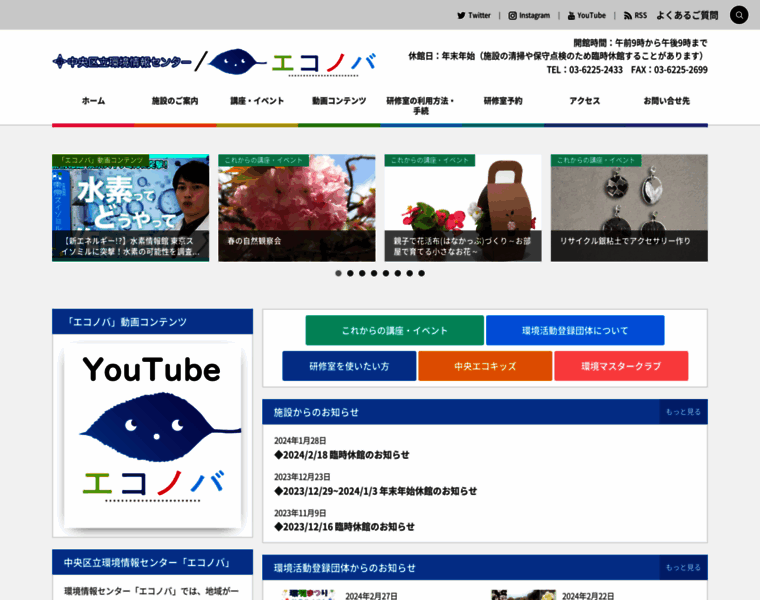760x600 pixels.
Task: Select the fifth carousel pagination dot
Action: point(386,273)
